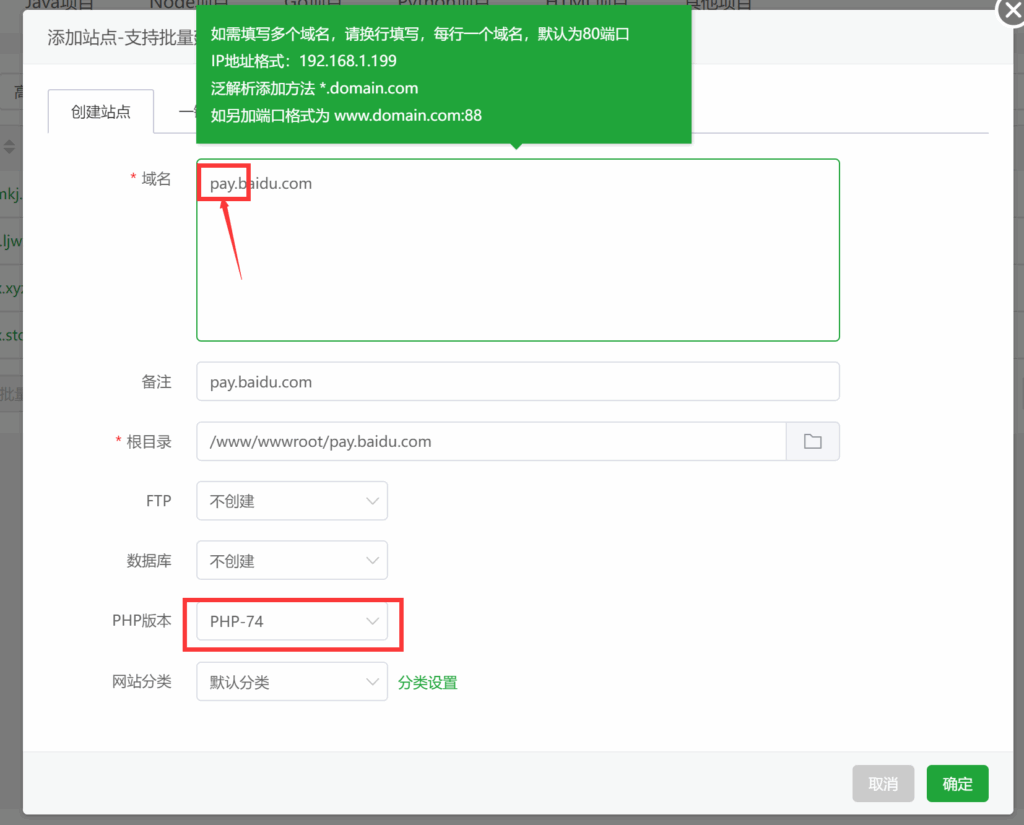
Task: Click the 根目录 path input field
Action: click(490, 441)
